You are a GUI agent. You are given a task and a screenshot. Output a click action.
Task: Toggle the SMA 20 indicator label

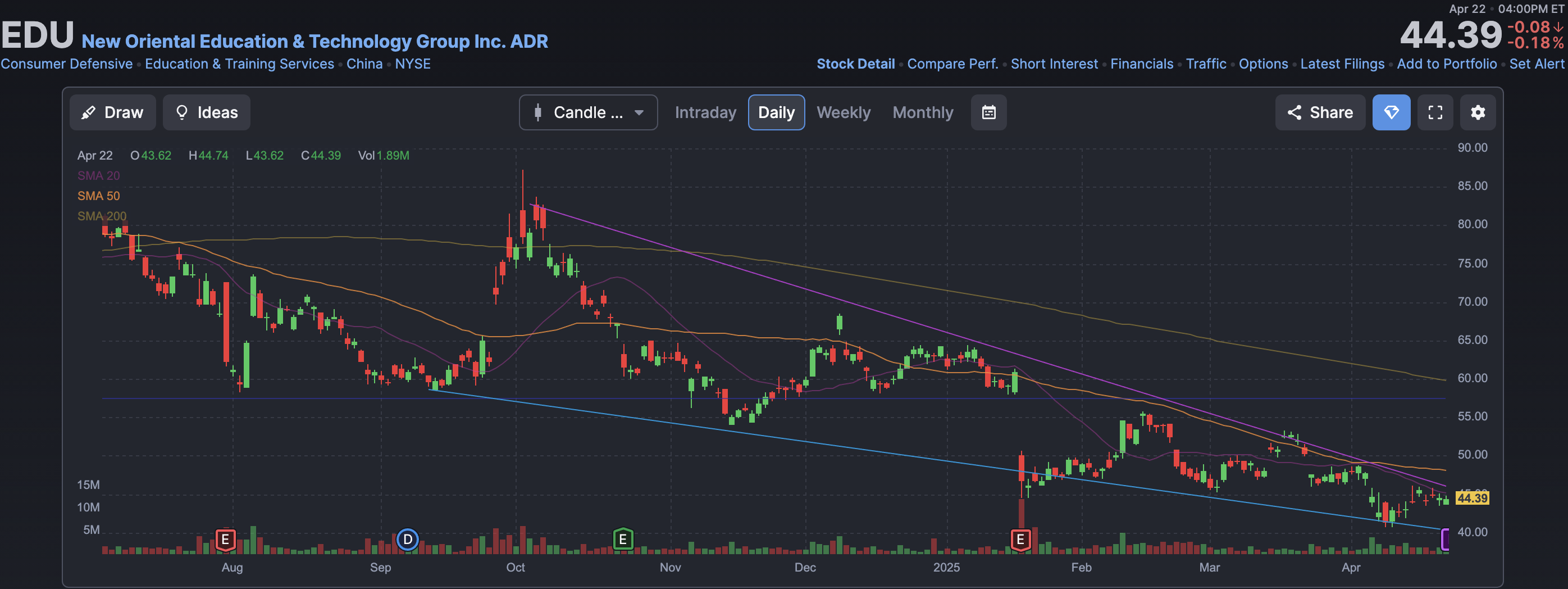(x=99, y=175)
